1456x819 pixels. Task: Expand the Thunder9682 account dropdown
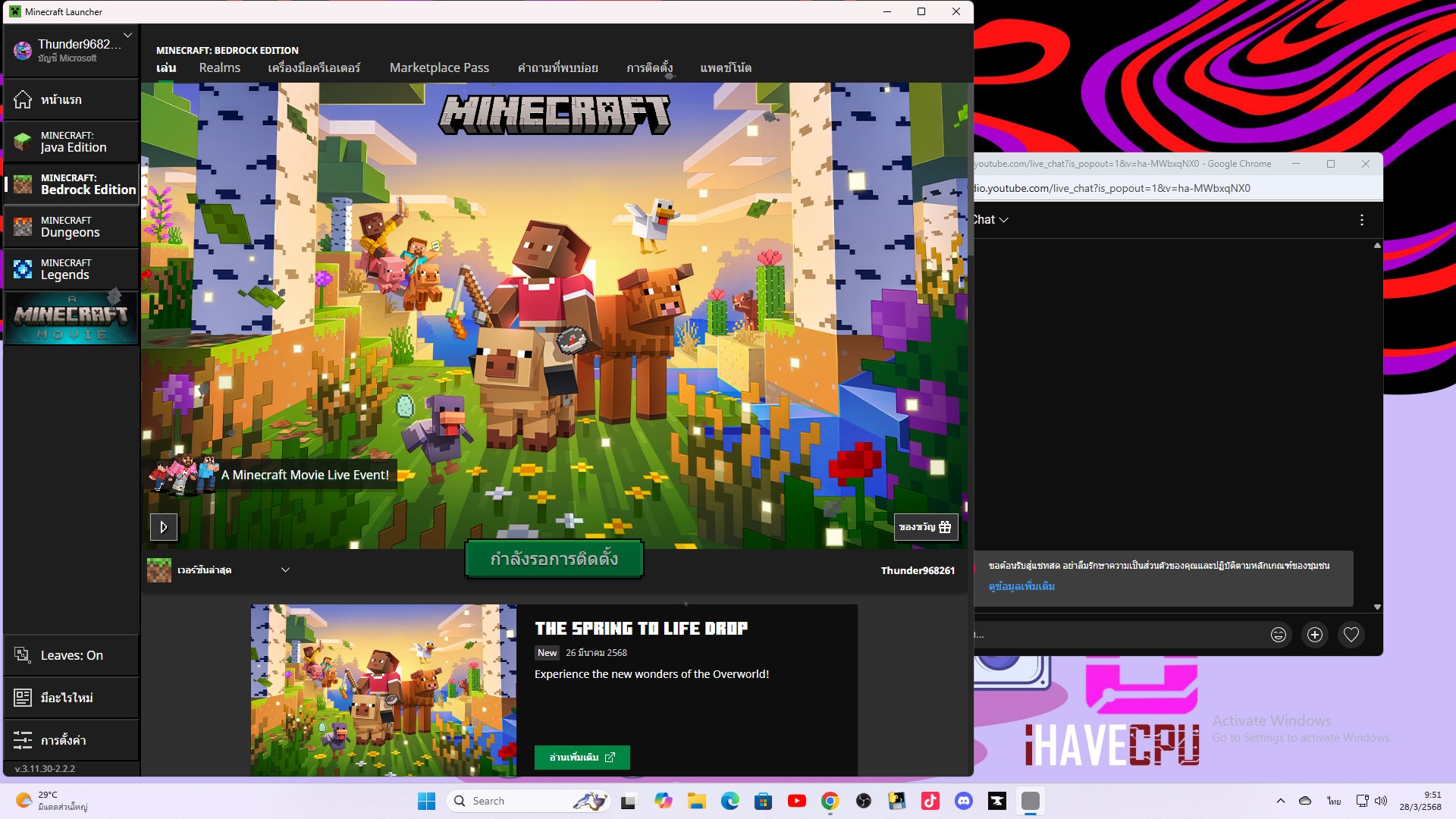127,35
